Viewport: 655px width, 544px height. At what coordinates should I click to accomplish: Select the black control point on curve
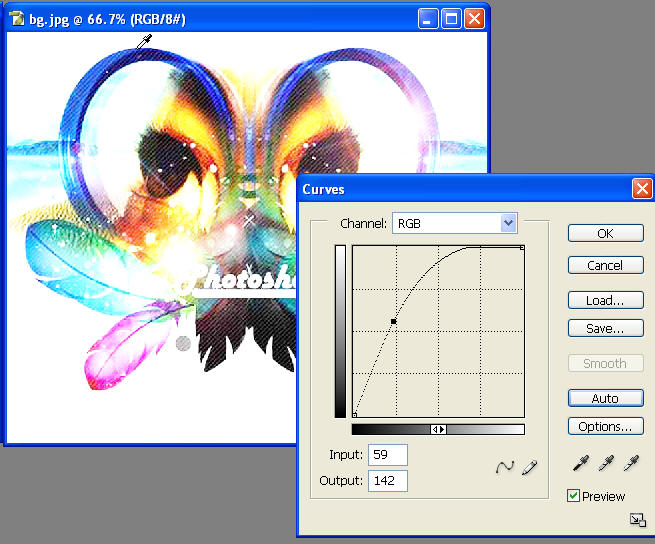click(394, 321)
